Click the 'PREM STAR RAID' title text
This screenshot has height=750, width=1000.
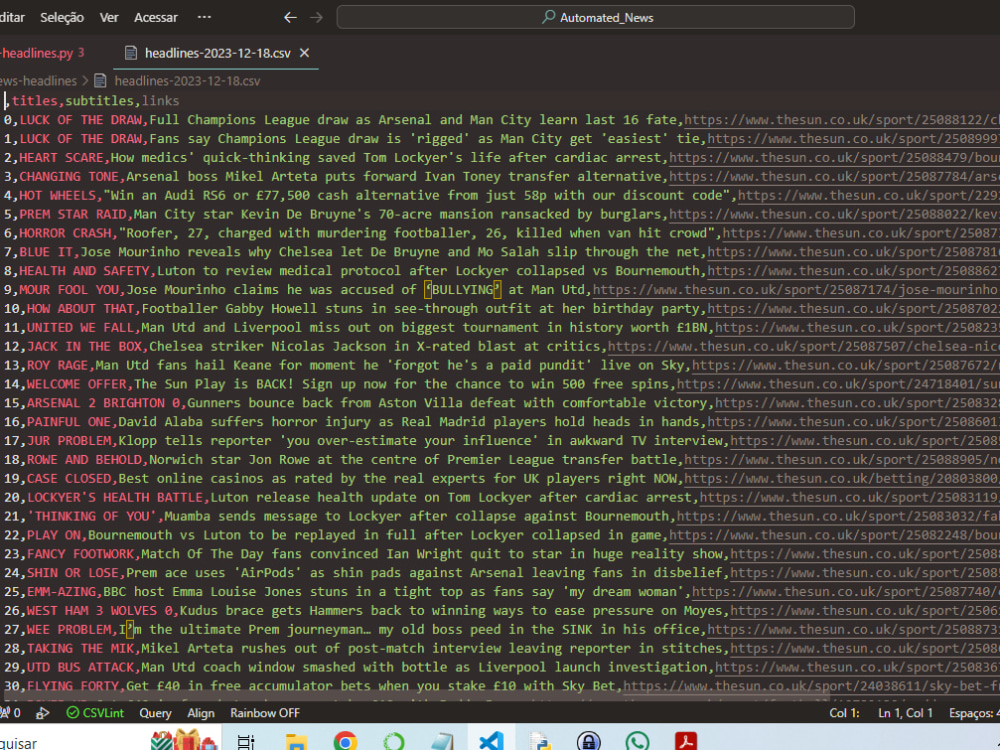[73, 214]
